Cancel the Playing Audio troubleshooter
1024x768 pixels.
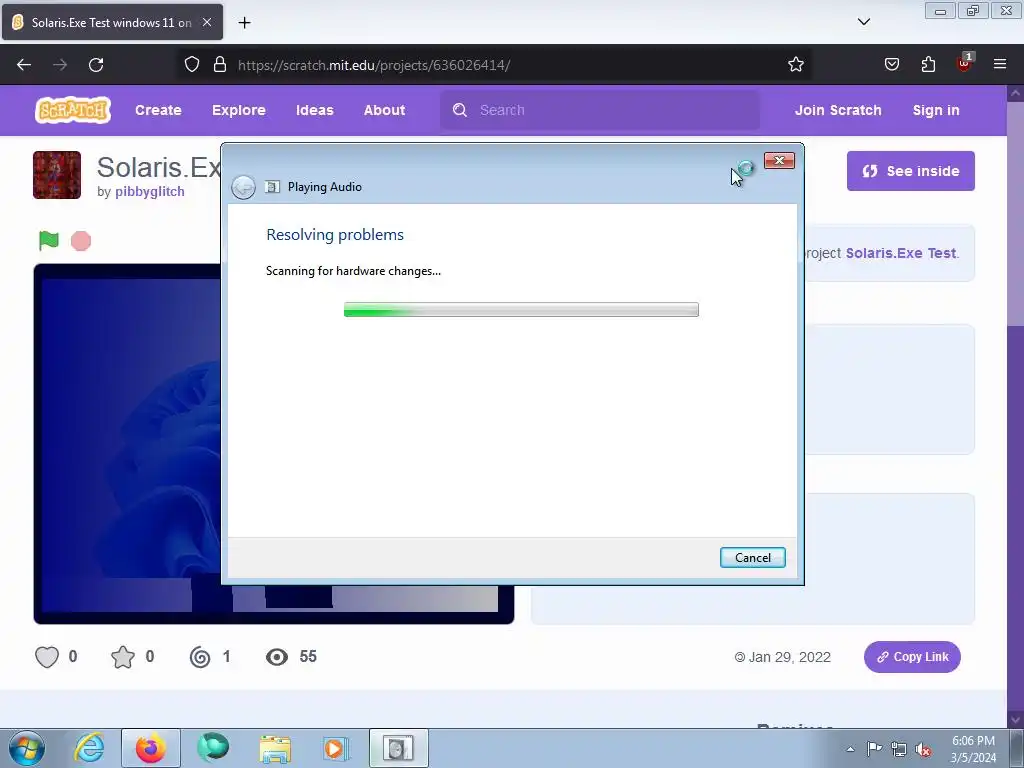pos(752,558)
